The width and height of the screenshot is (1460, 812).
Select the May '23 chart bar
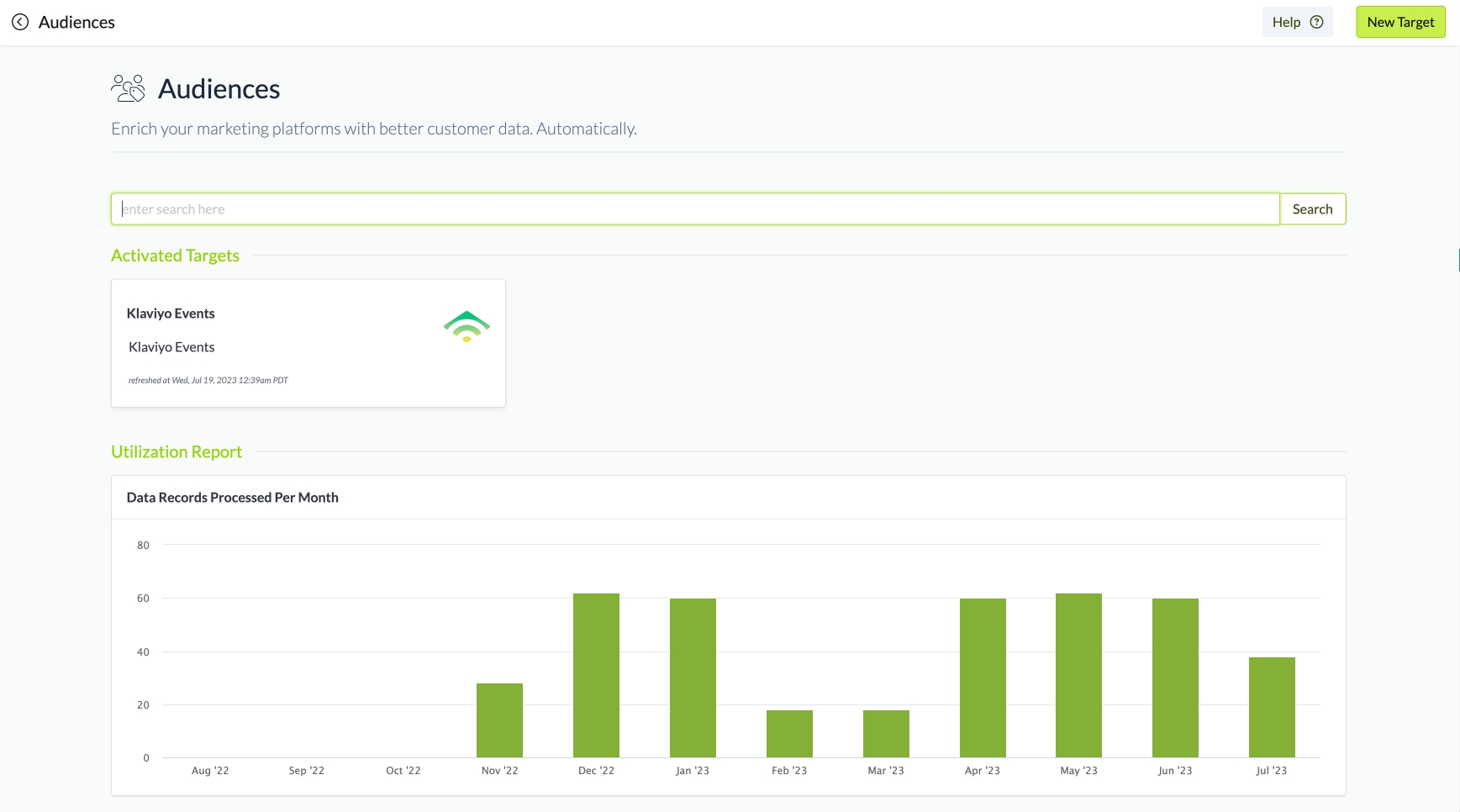point(1078,675)
